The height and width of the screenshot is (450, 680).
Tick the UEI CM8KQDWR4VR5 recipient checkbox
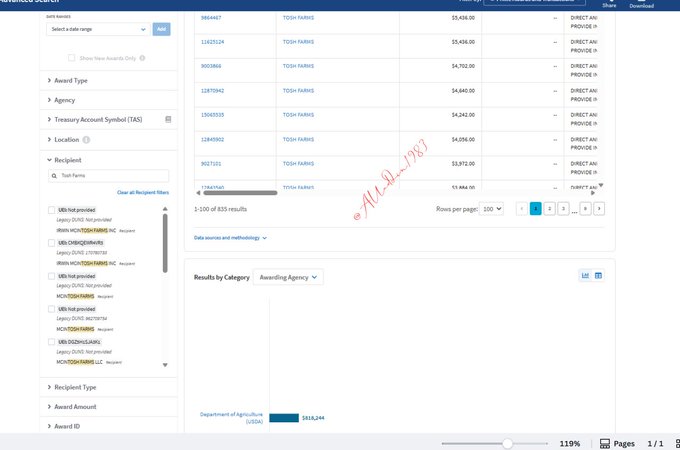(x=52, y=243)
